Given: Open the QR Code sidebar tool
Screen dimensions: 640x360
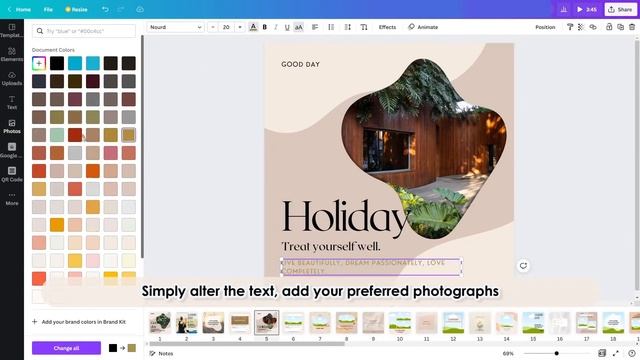Looking at the screenshot, I should 12,174.
